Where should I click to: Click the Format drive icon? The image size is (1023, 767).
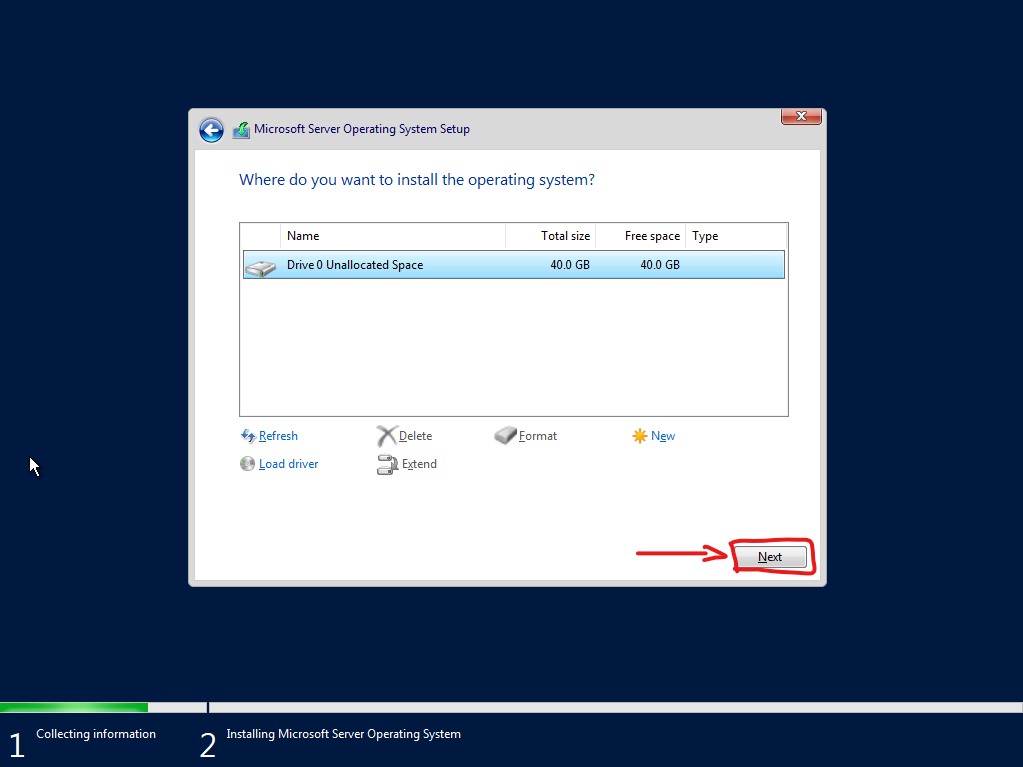pyautogui.click(x=505, y=436)
